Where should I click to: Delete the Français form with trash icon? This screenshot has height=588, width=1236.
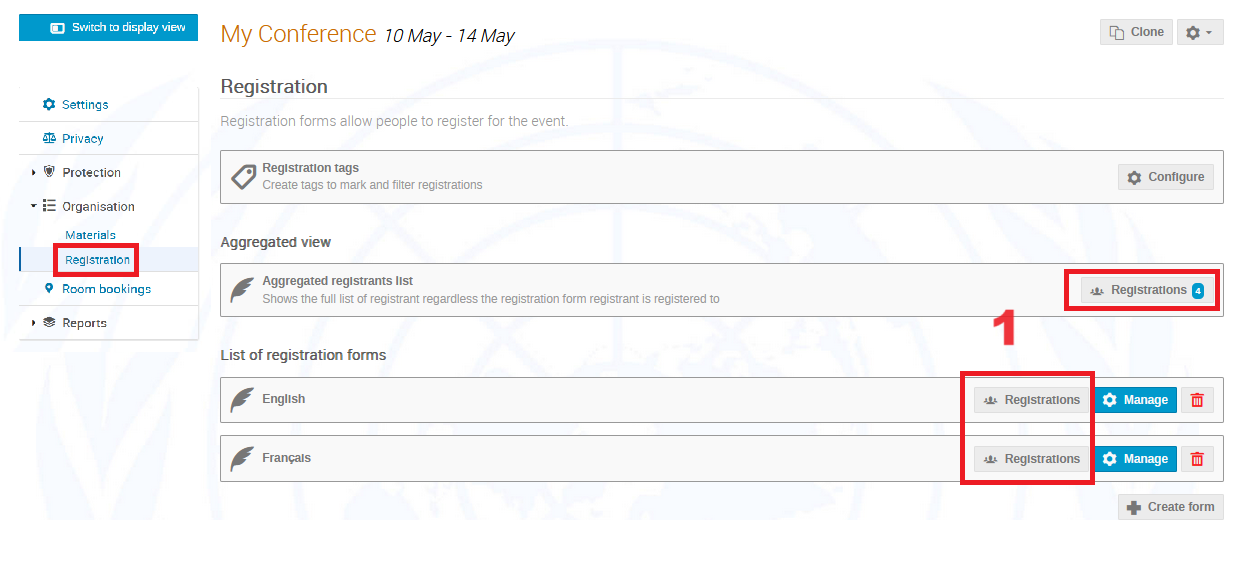pos(1197,459)
